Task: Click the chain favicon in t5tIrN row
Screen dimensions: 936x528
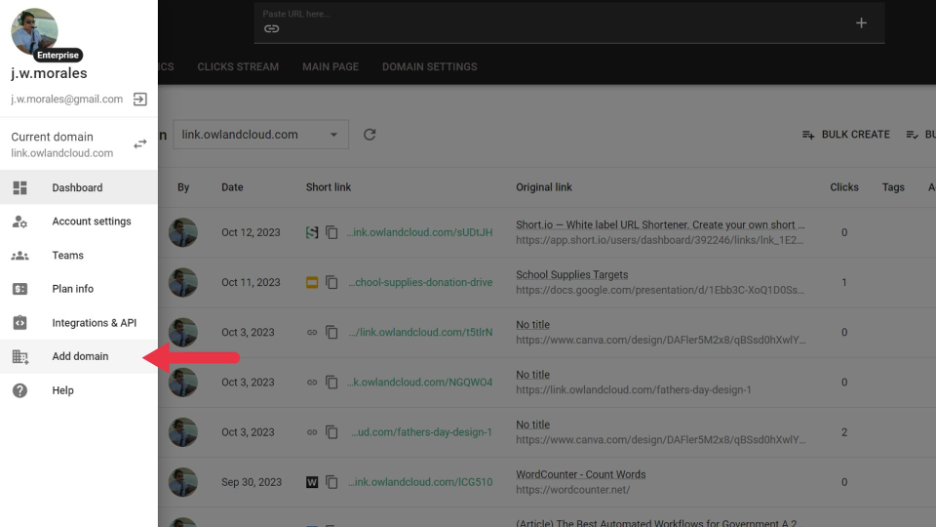Action: 312,332
